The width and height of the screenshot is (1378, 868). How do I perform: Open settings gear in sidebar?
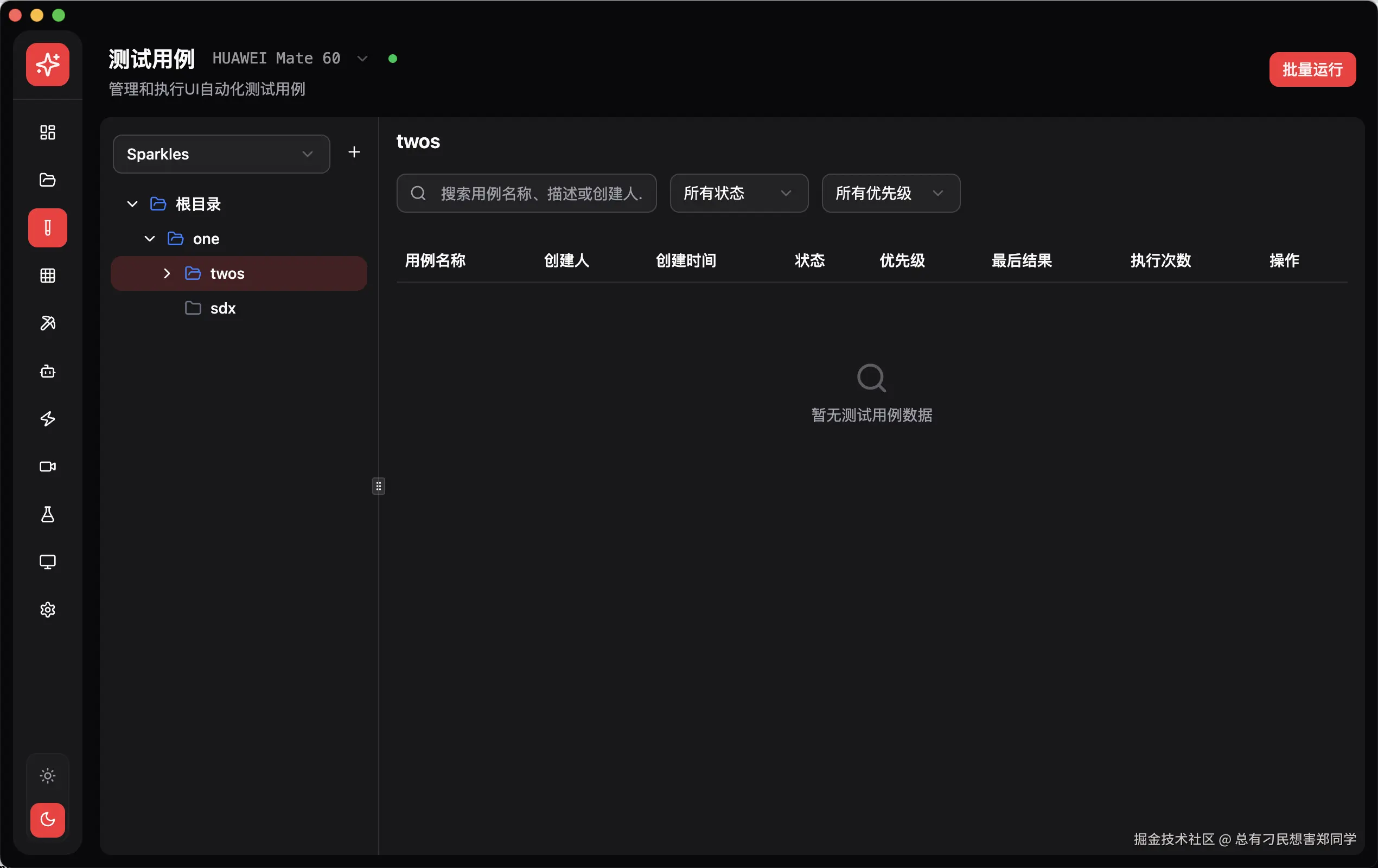click(48, 610)
